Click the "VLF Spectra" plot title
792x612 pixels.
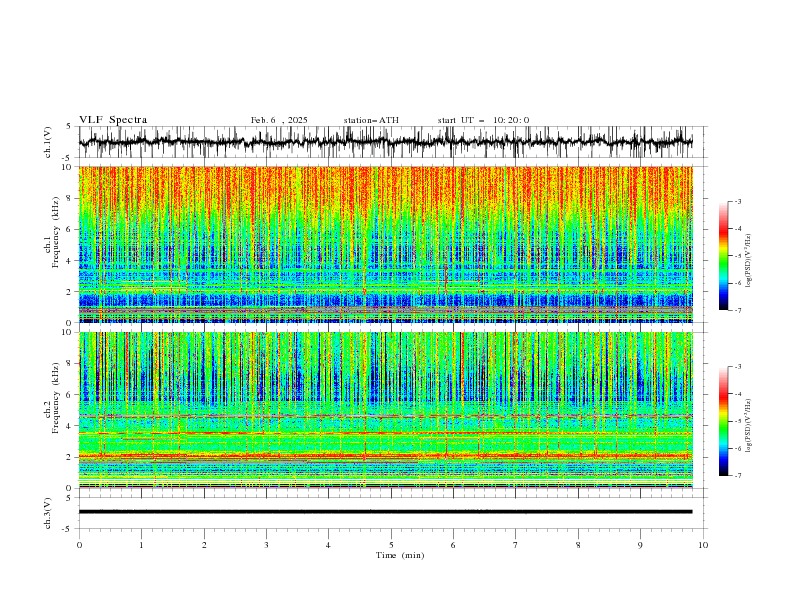[113, 120]
